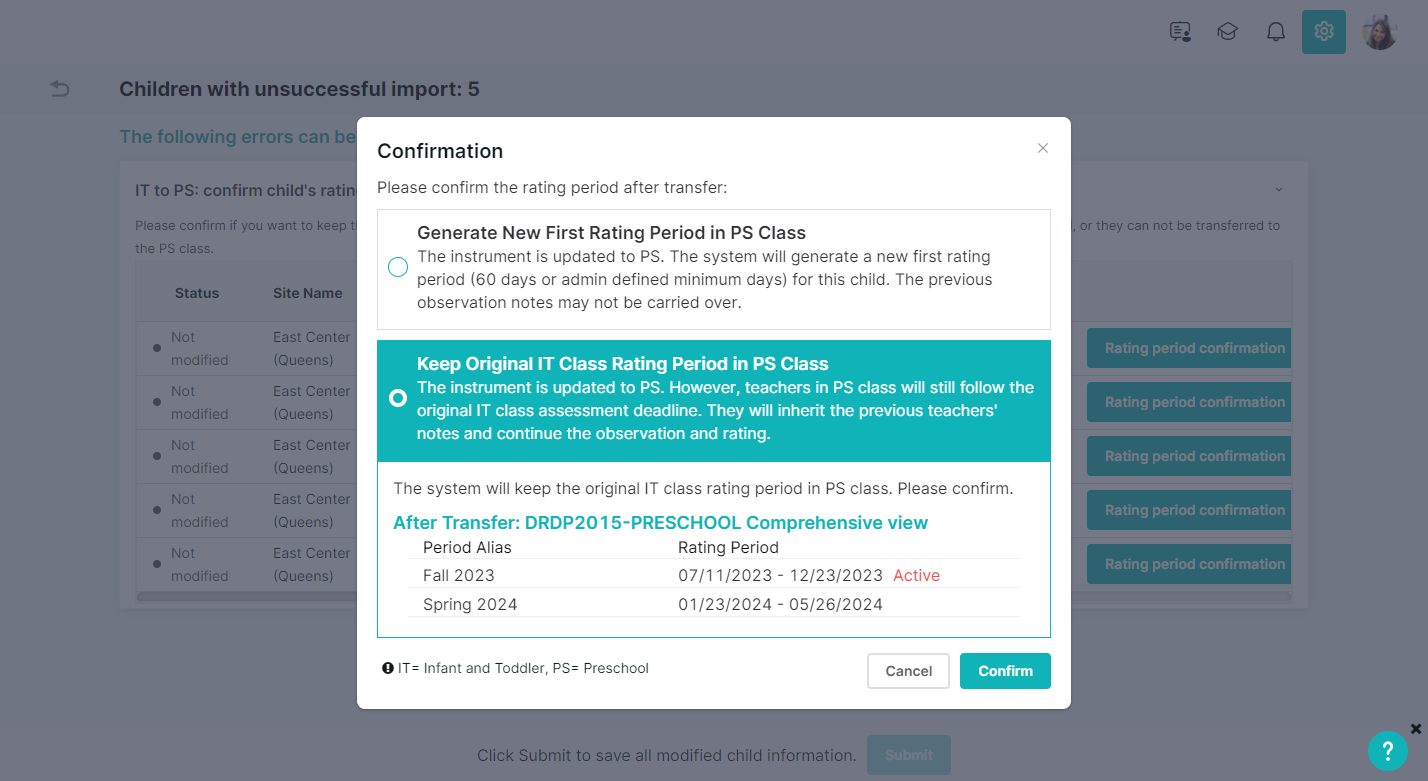Image resolution: width=1428 pixels, height=781 pixels.
Task: Go back using the undo arrow icon
Action: coord(60,89)
